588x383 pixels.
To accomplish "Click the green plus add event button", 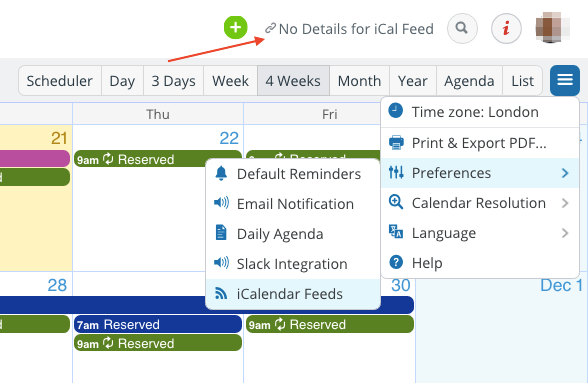I will coord(236,27).
